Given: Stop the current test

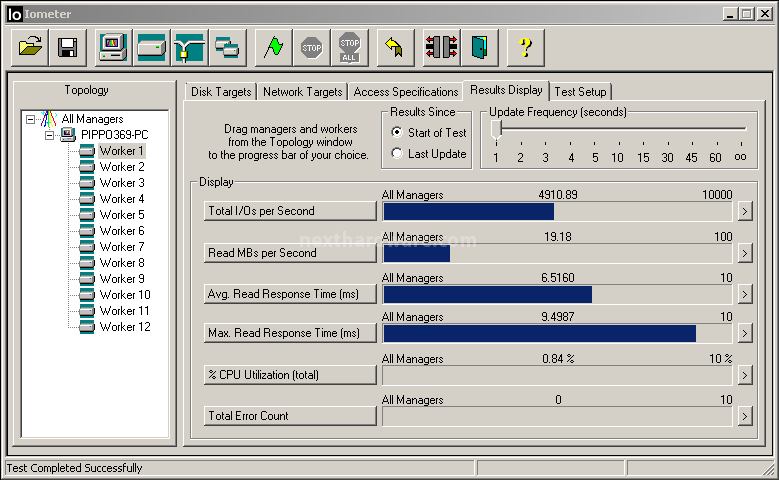Looking at the screenshot, I should click(x=312, y=48).
